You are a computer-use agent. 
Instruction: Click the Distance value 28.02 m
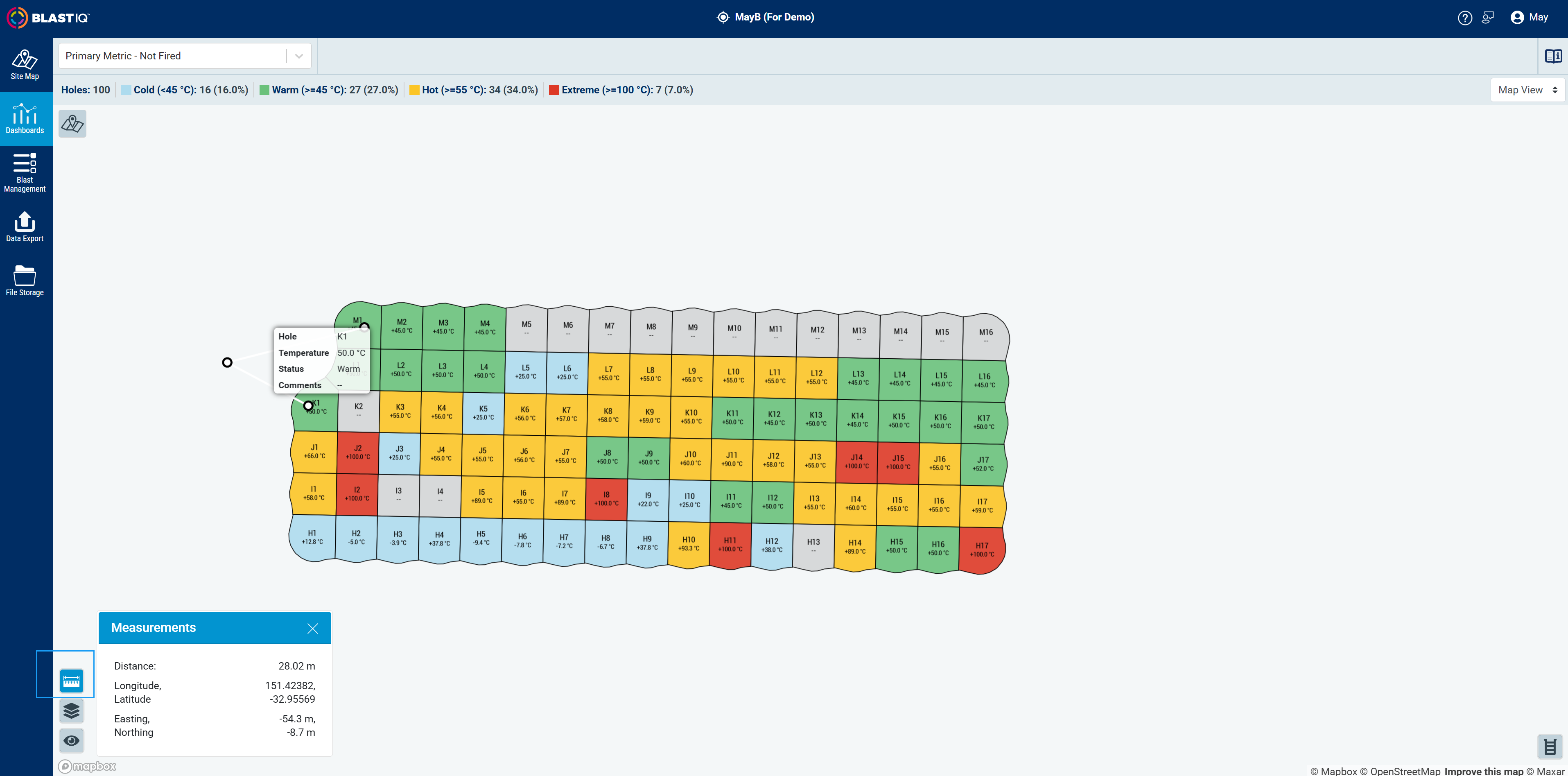click(x=296, y=666)
